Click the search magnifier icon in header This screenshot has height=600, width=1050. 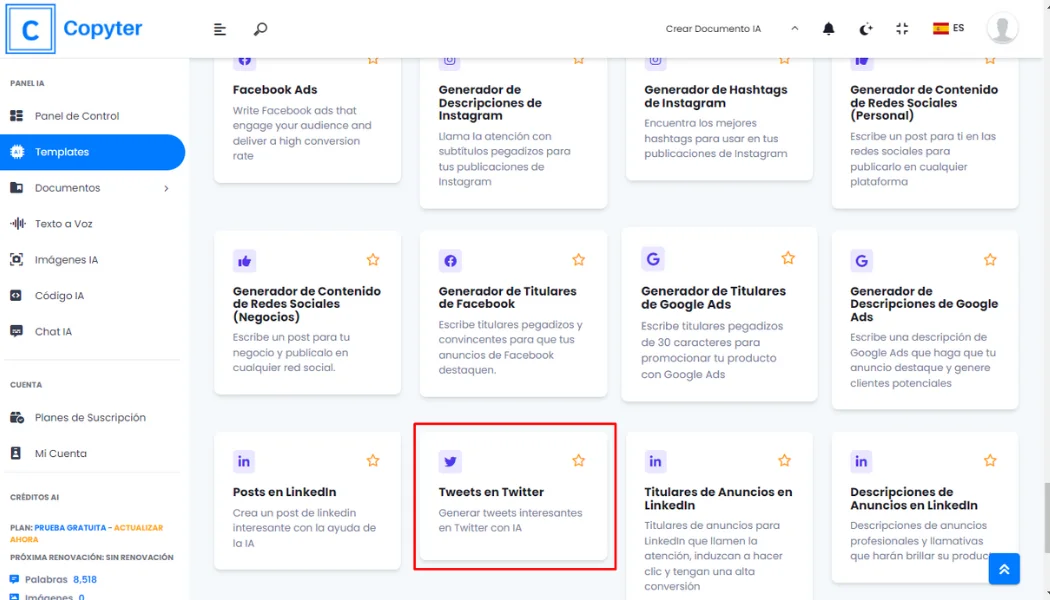tap(260, 29)
